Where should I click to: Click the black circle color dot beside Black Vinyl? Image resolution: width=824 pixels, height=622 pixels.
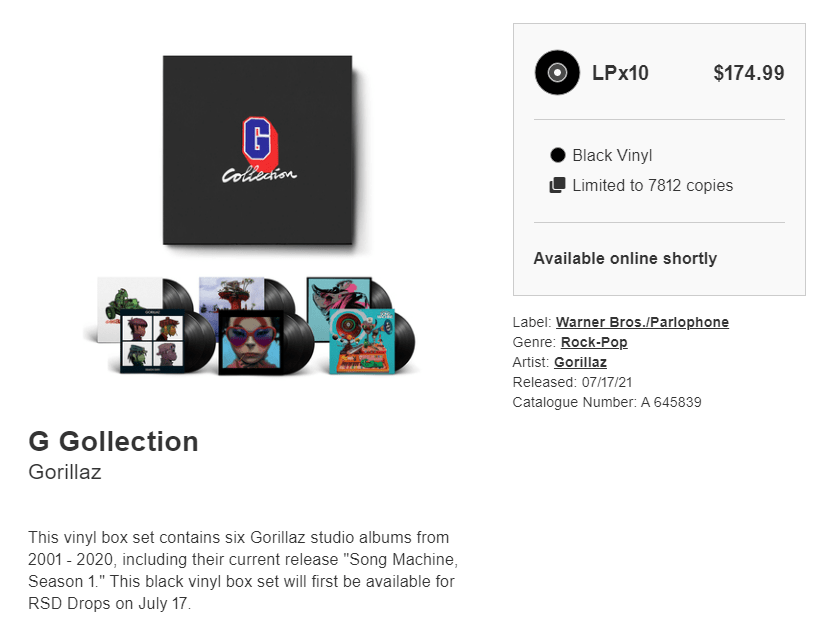click(x=558, y=155)
